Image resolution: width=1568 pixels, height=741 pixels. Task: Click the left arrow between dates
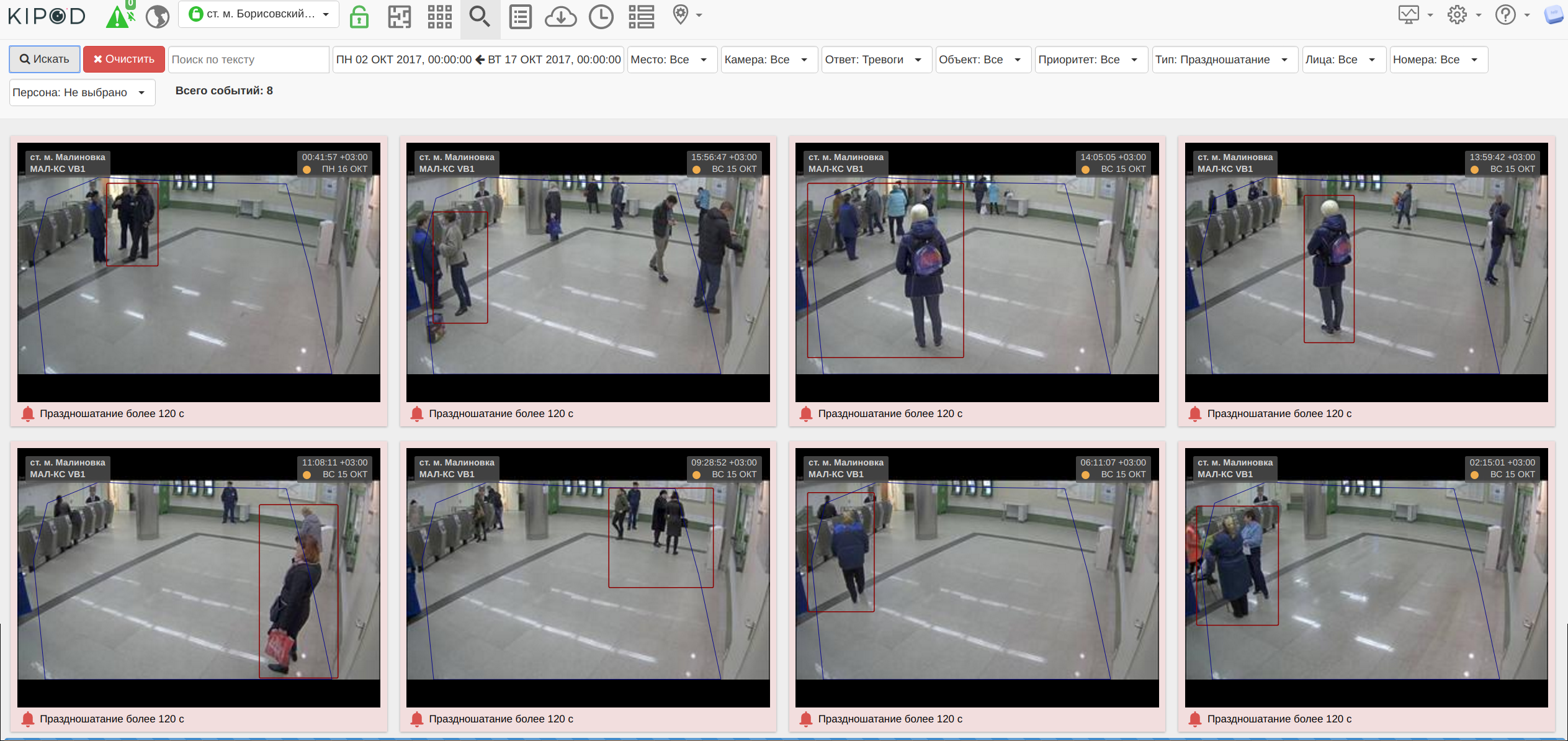[480, 60]
